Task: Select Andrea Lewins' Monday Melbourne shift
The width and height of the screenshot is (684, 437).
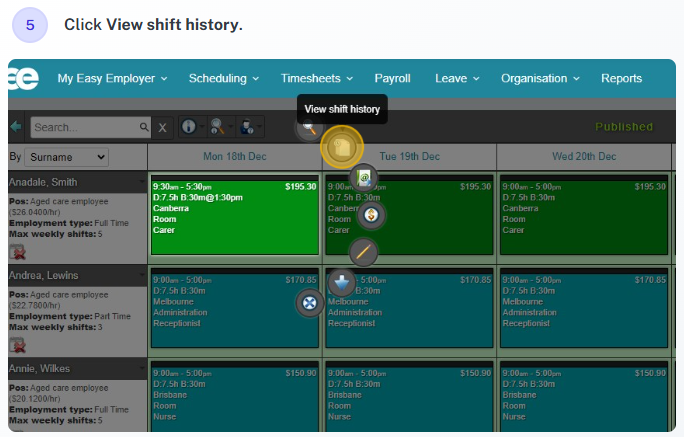Action: click(x=235, y=308)
